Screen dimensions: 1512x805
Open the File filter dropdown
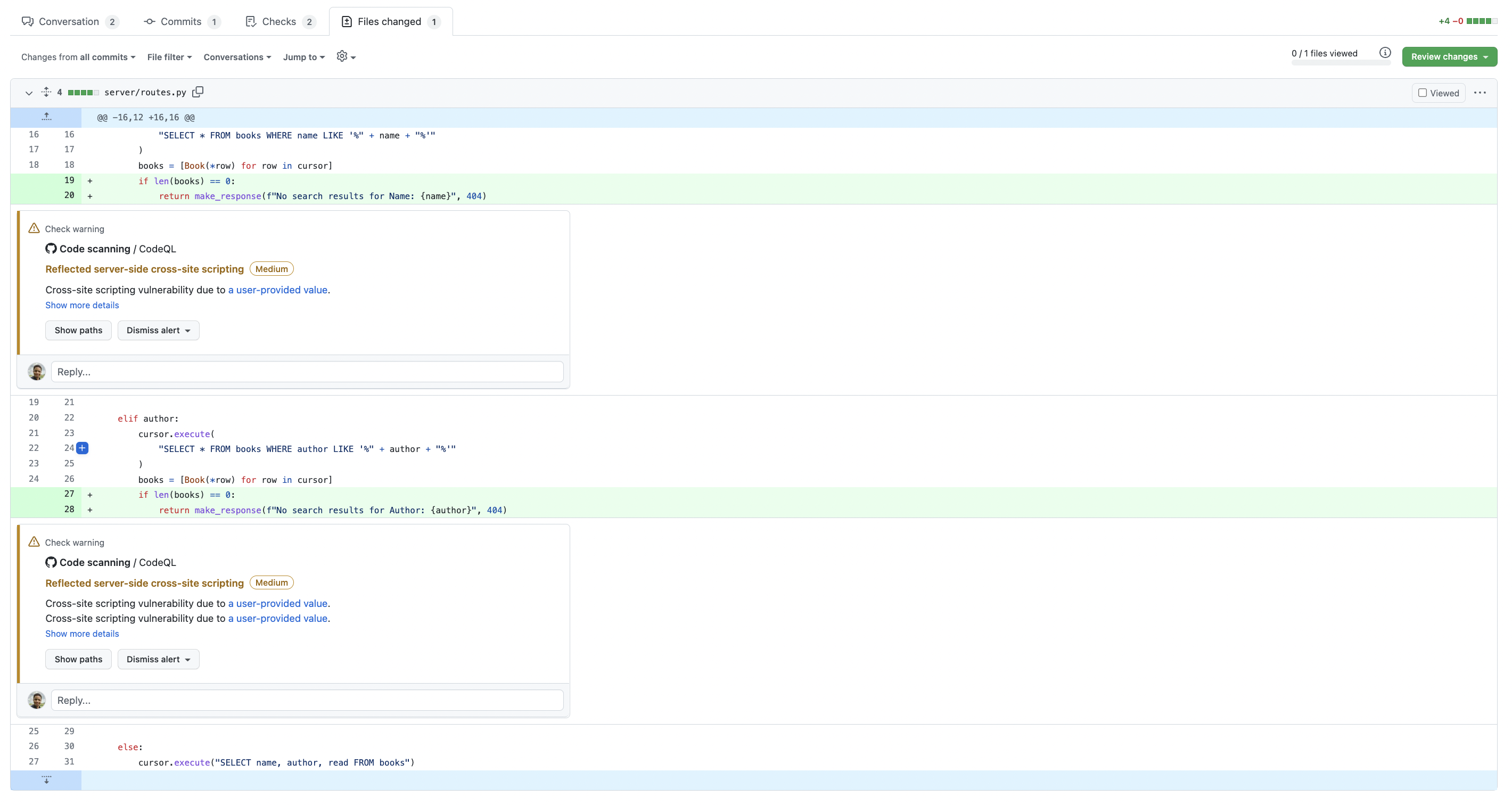coord(169,57)
